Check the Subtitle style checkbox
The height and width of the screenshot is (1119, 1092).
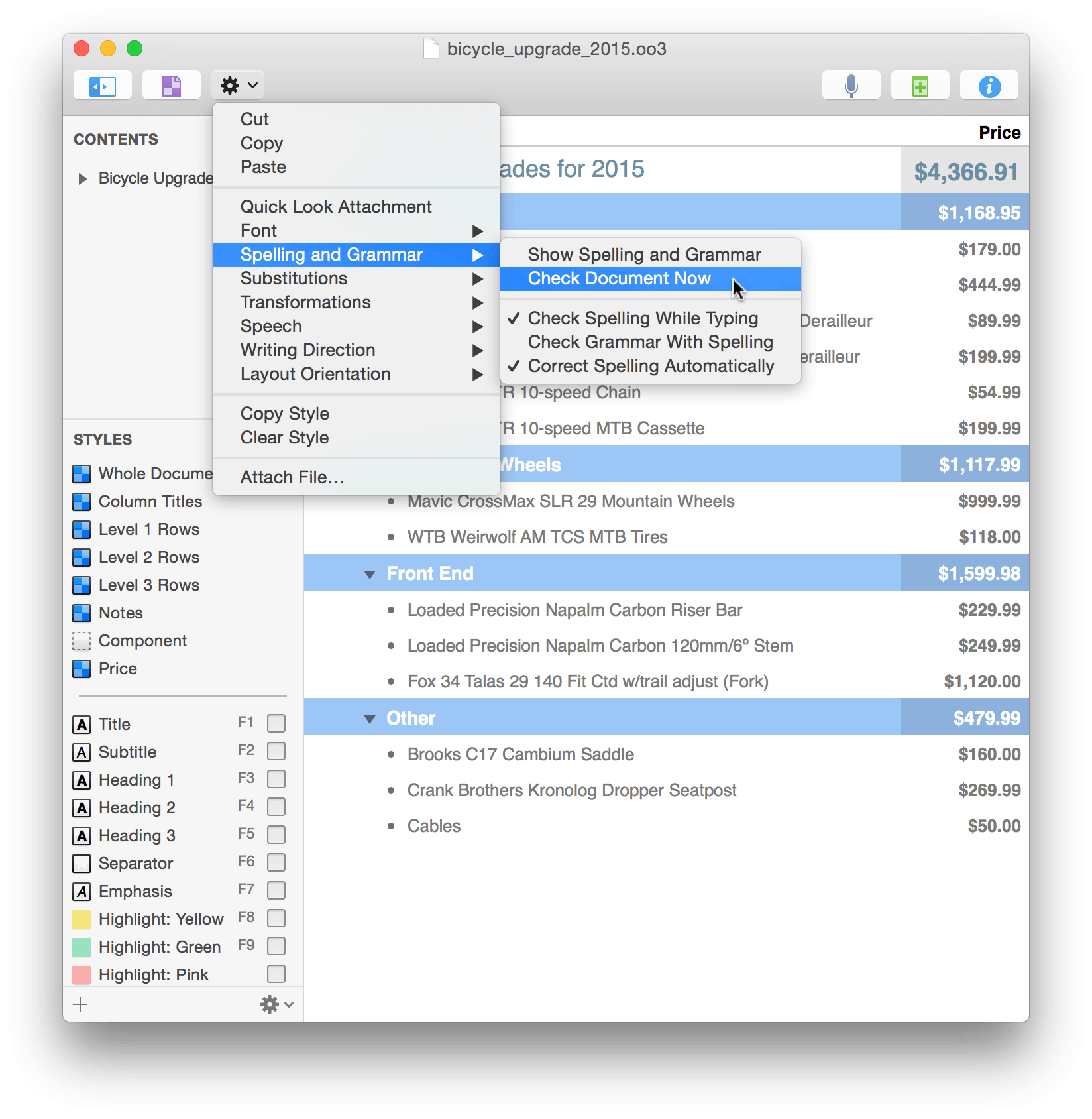[x=276, y=751]
